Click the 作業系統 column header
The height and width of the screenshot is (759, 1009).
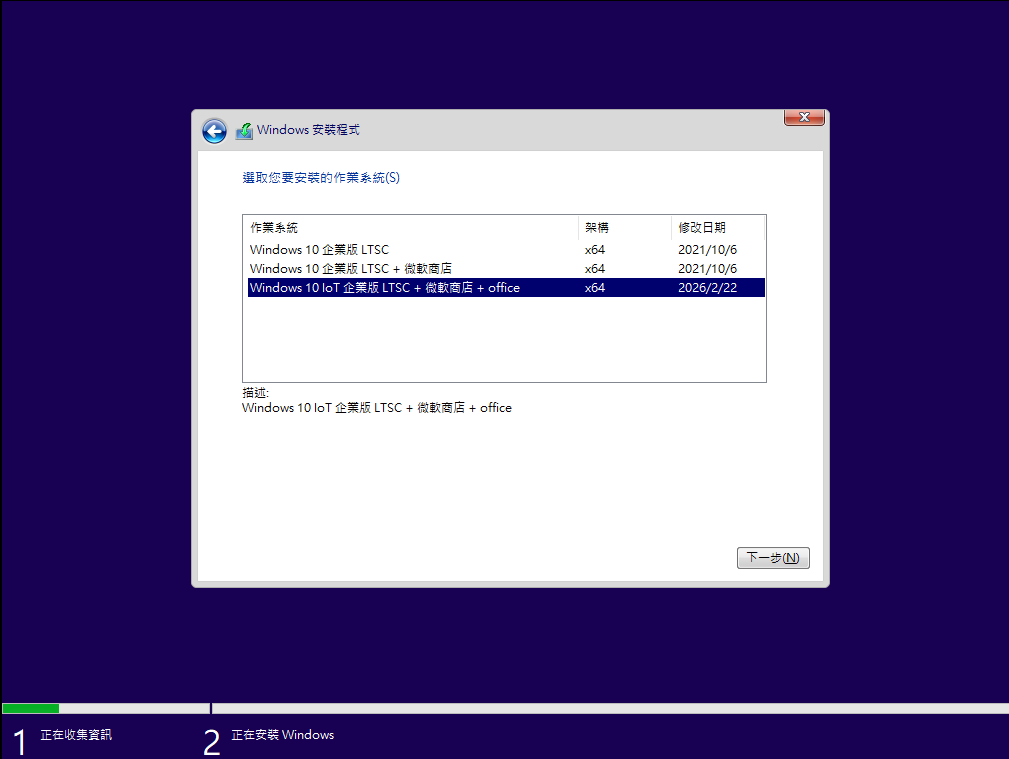coord(411,227)
